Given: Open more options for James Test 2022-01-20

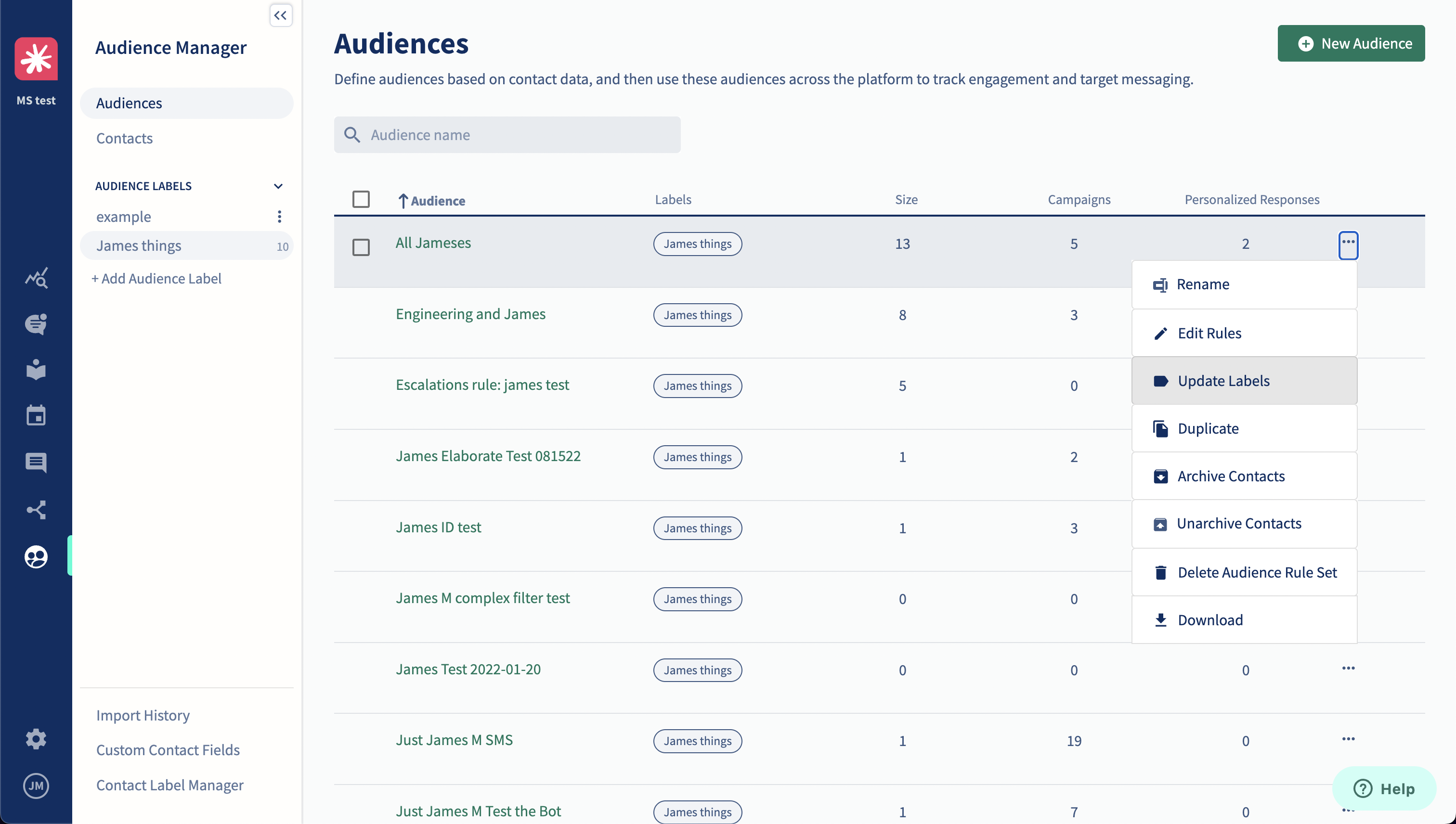Looking at the screenshot, I should tap(1348, 669).
